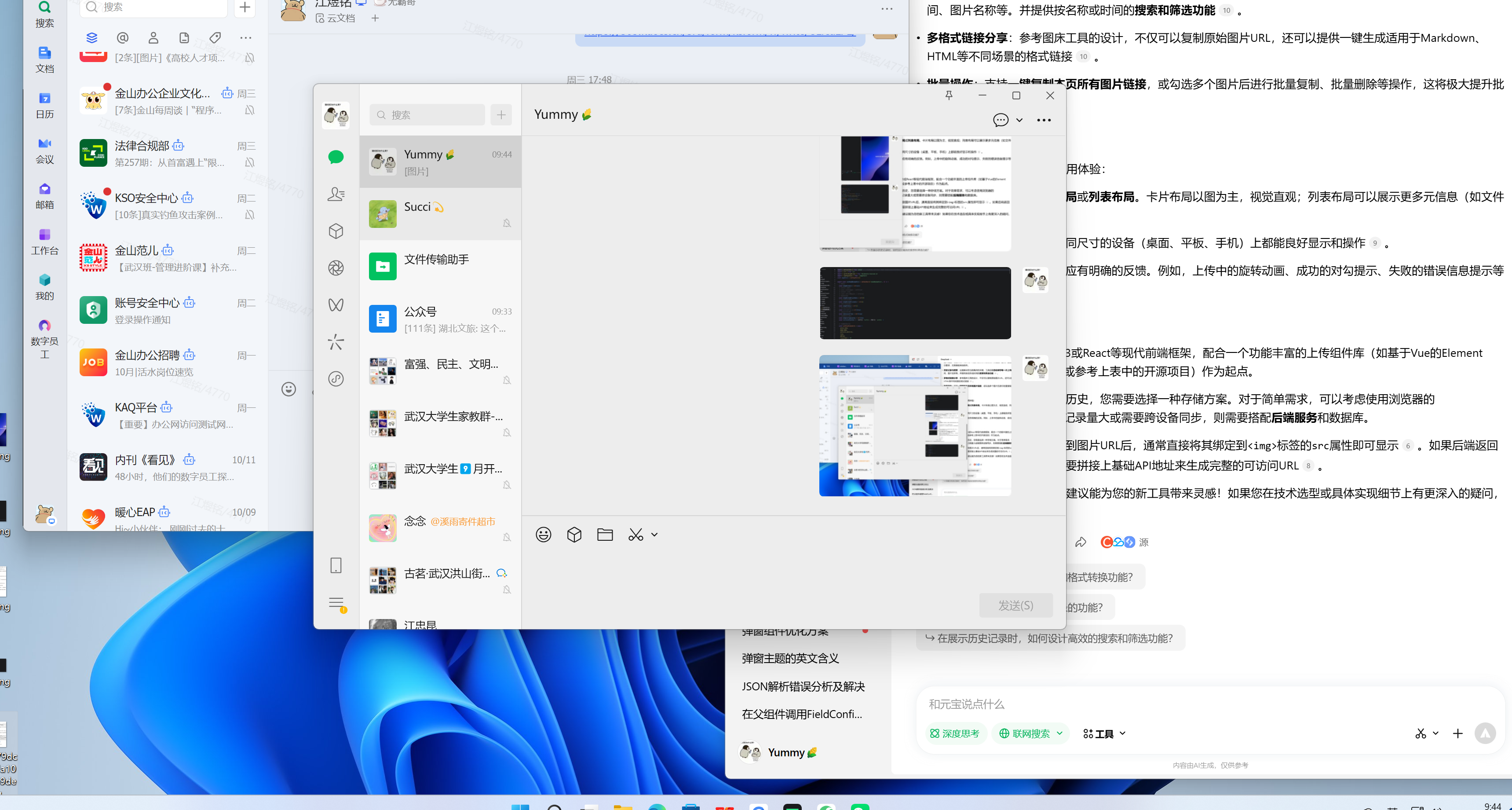Viewport: 1512px width, 810px height.
Task: Open the send file folder icon
Action: (x=605, y=535)
